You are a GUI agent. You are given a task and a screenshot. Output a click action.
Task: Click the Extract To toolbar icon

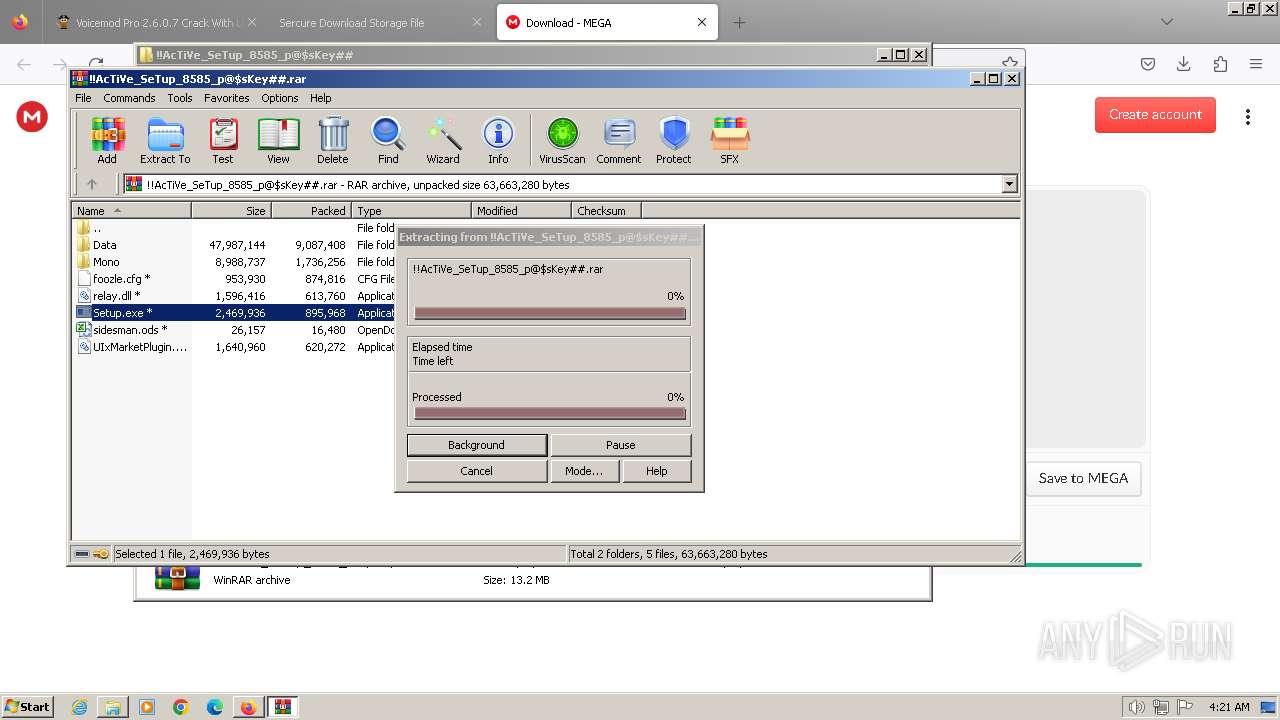(165, 140)
